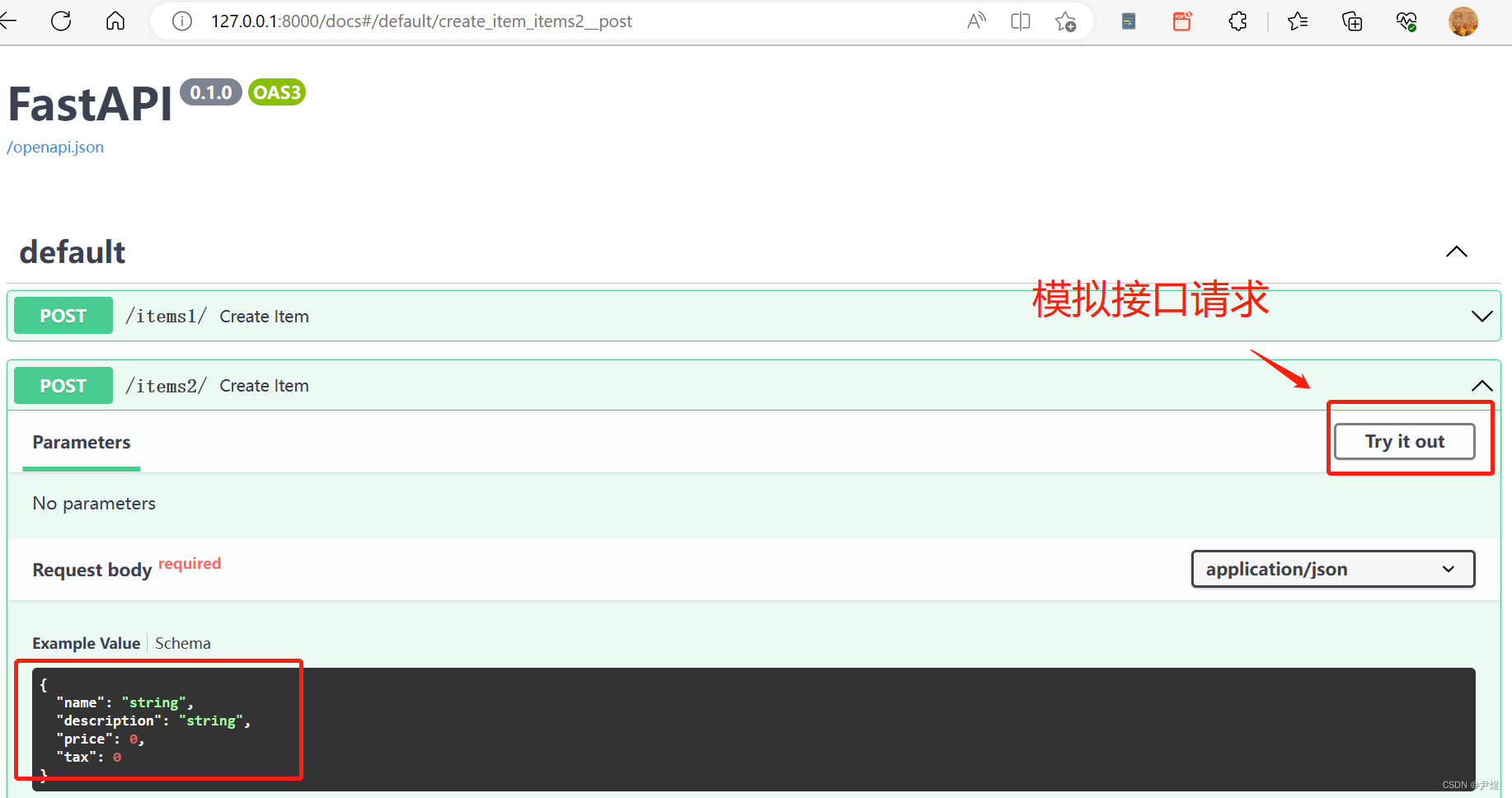Switch to the Schema tab
The width and height of the screenshot is (1512, 798).
pyautogui.click(x=182, y=643)
